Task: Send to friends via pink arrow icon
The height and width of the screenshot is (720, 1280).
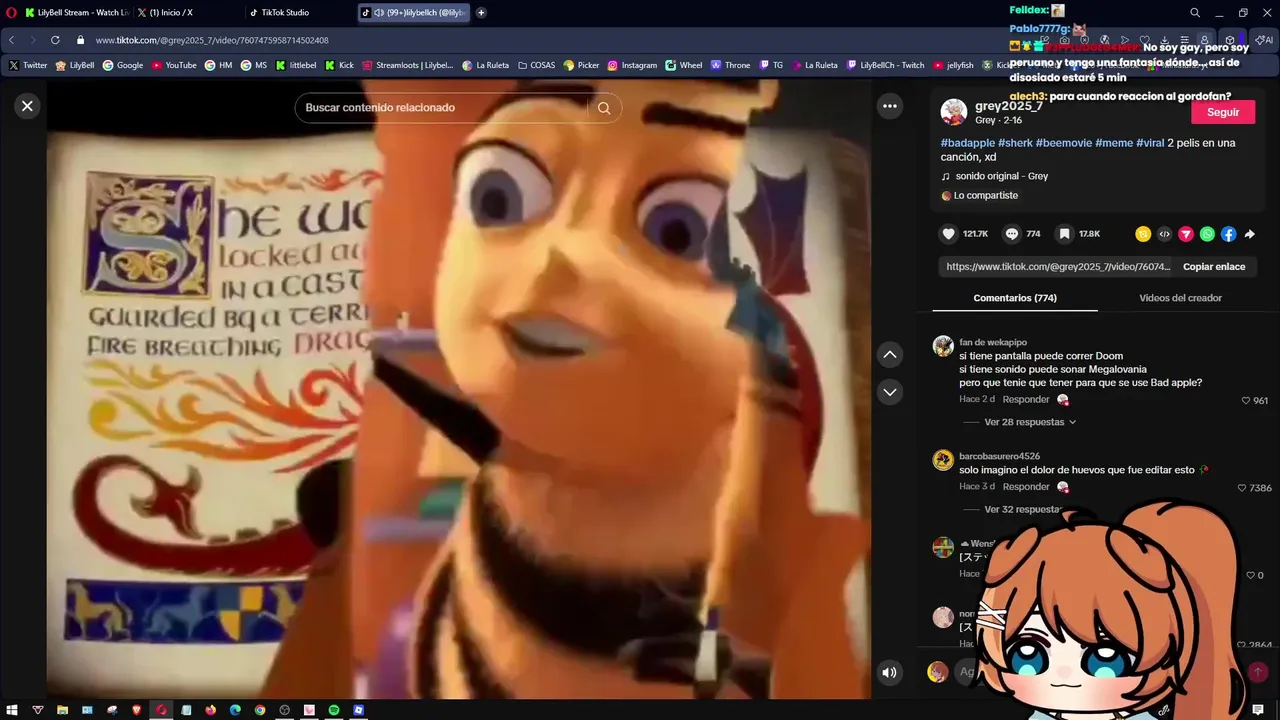Action: pyautogui.click(x=1186, y=234)
